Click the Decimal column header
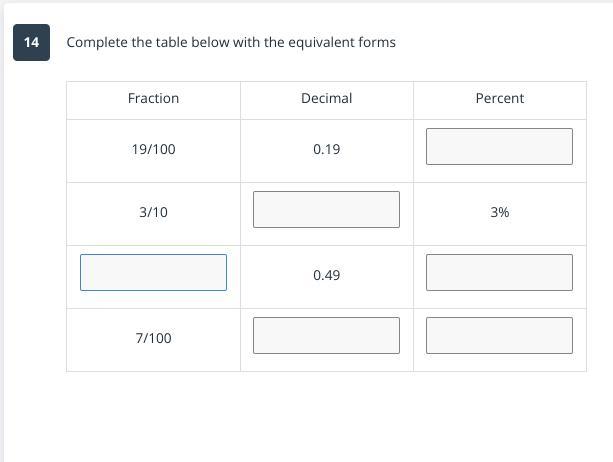 click(326, 98)
